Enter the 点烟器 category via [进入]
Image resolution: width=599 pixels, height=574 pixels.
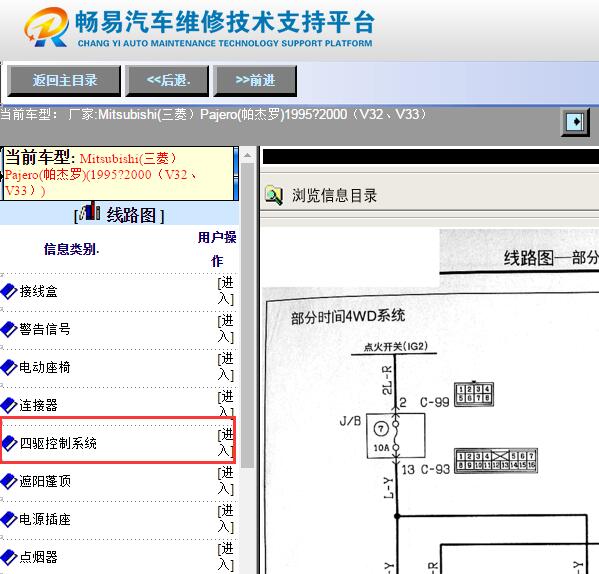click(226, 556)
